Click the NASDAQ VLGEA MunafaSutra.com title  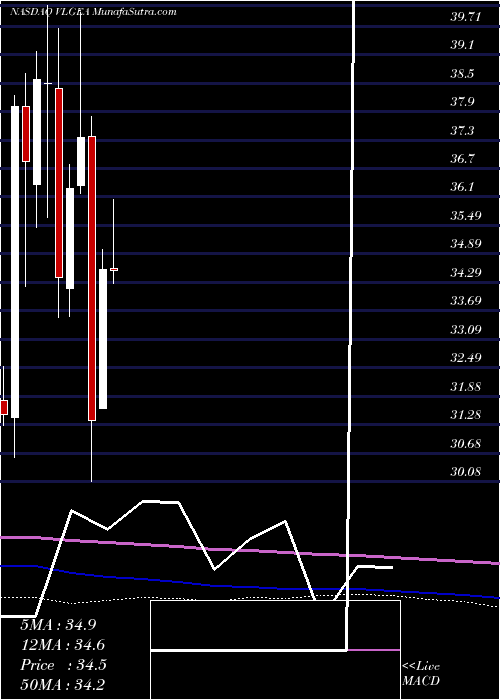point(93,12)
